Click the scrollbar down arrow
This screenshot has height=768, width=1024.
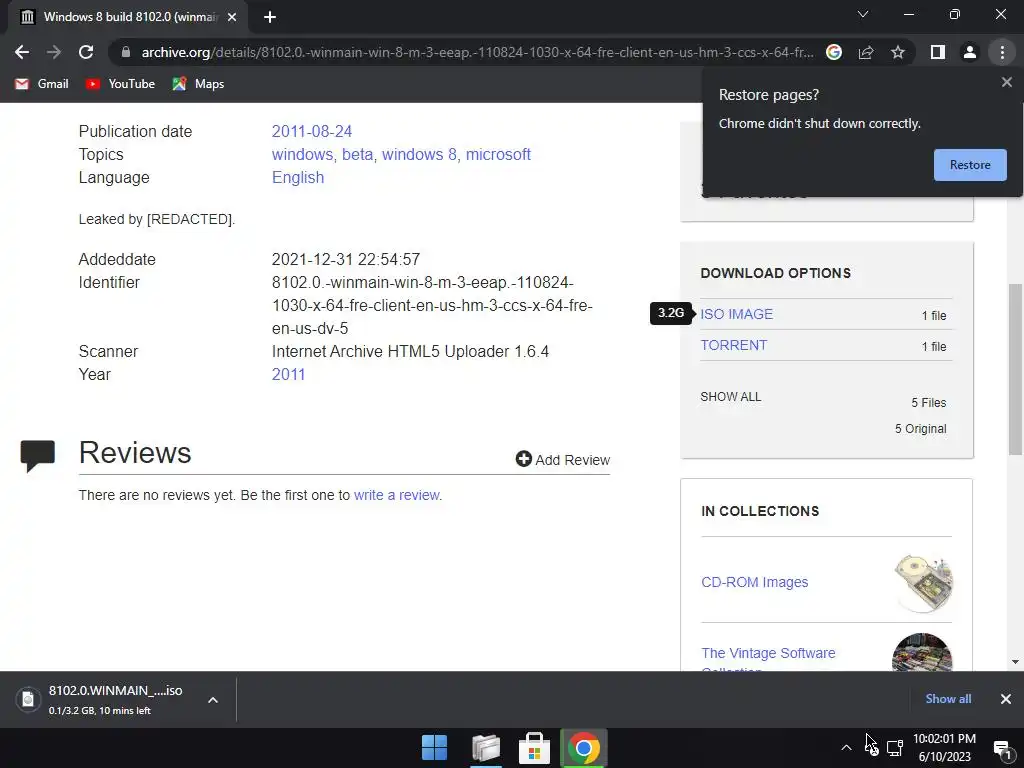click(x=1015, y=662)
